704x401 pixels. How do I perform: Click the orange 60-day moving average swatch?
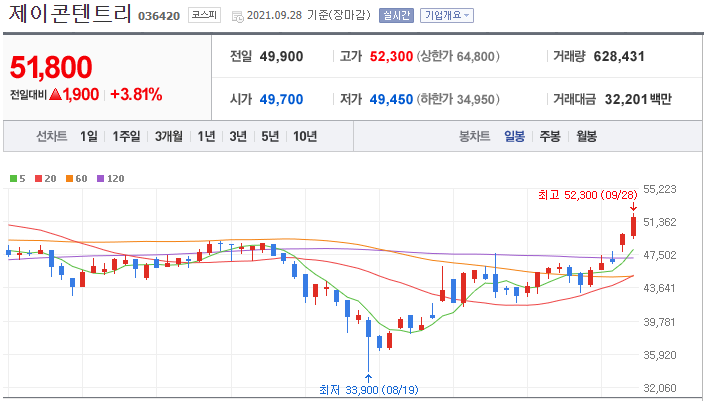[69, 179]
